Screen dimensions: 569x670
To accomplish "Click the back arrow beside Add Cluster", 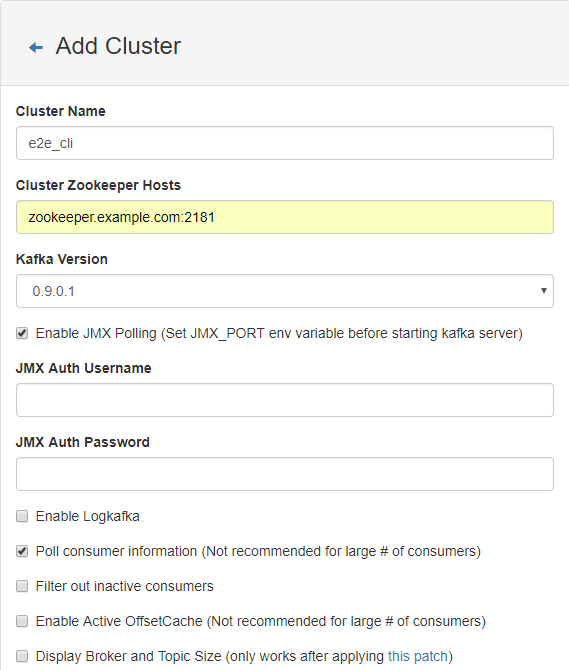I will click(x=36, y=47).
